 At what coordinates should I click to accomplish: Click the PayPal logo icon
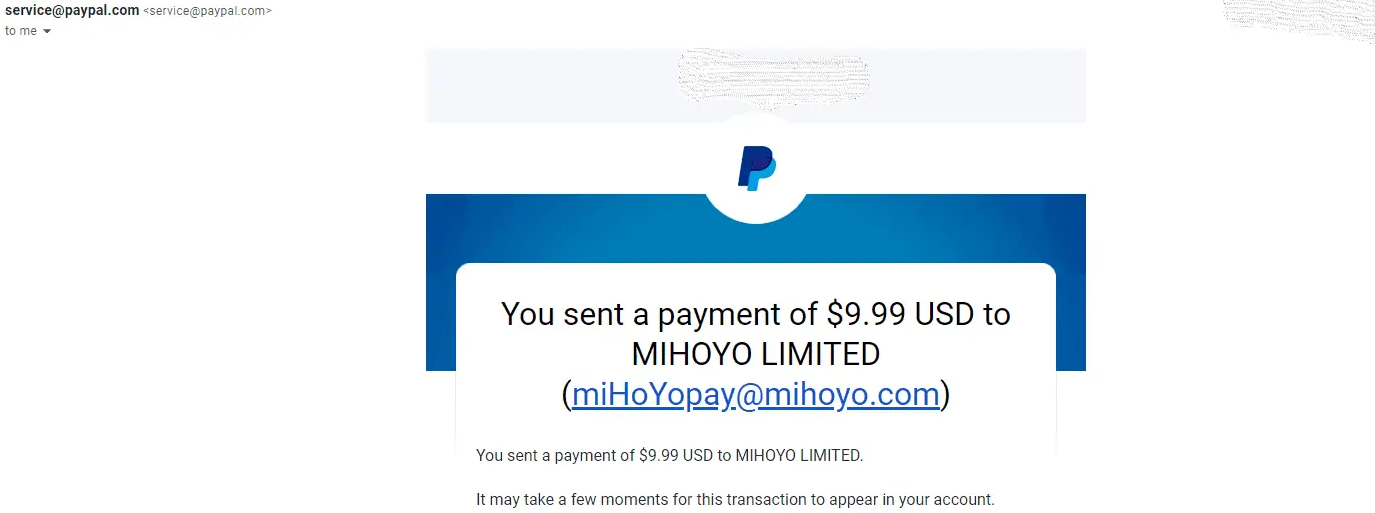coord(756,168)
